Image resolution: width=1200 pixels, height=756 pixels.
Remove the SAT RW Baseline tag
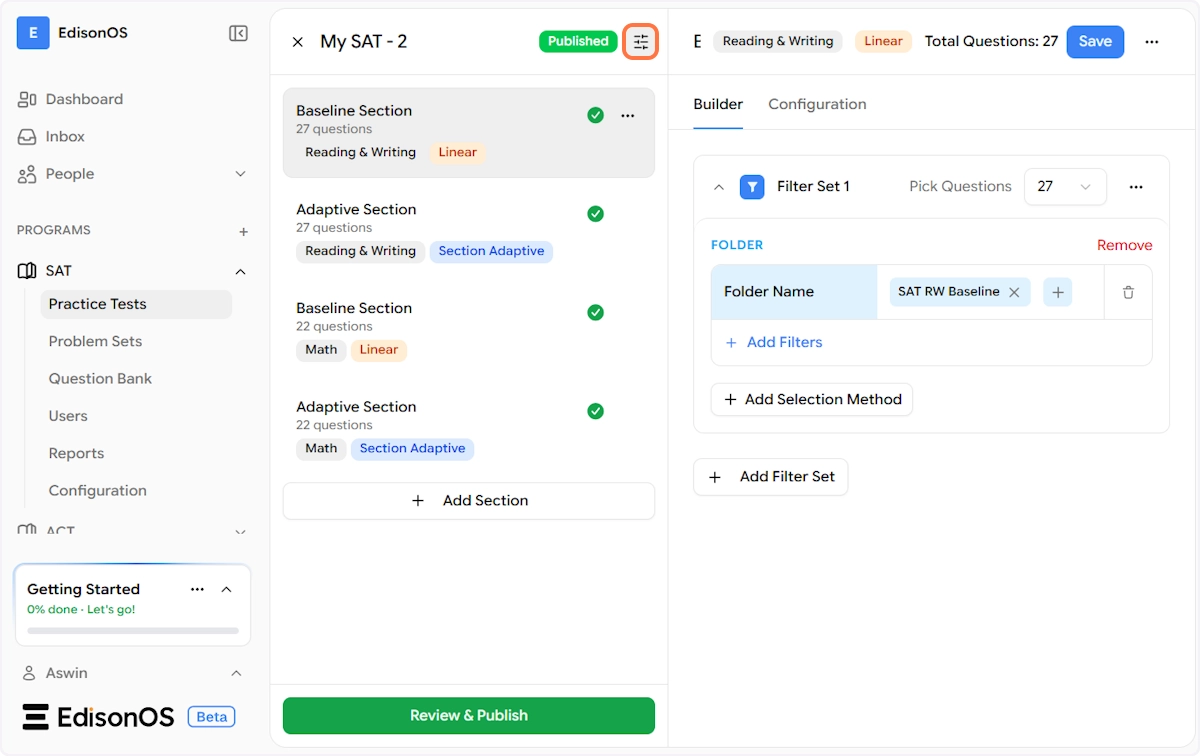pos(1014,292)
